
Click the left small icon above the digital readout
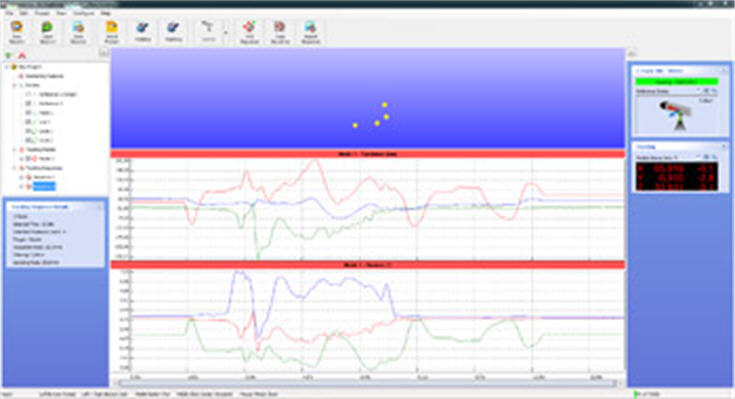[706, 157]
